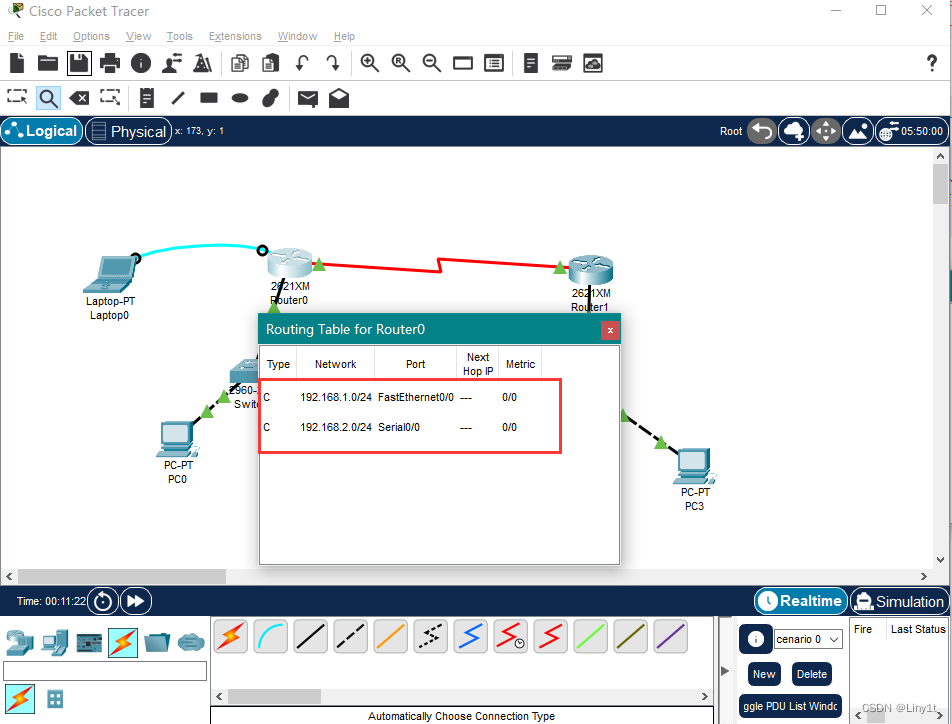The image size is (952, 724).
Task: Click Fast Forward Time button
Action: [x=135, y=601]
